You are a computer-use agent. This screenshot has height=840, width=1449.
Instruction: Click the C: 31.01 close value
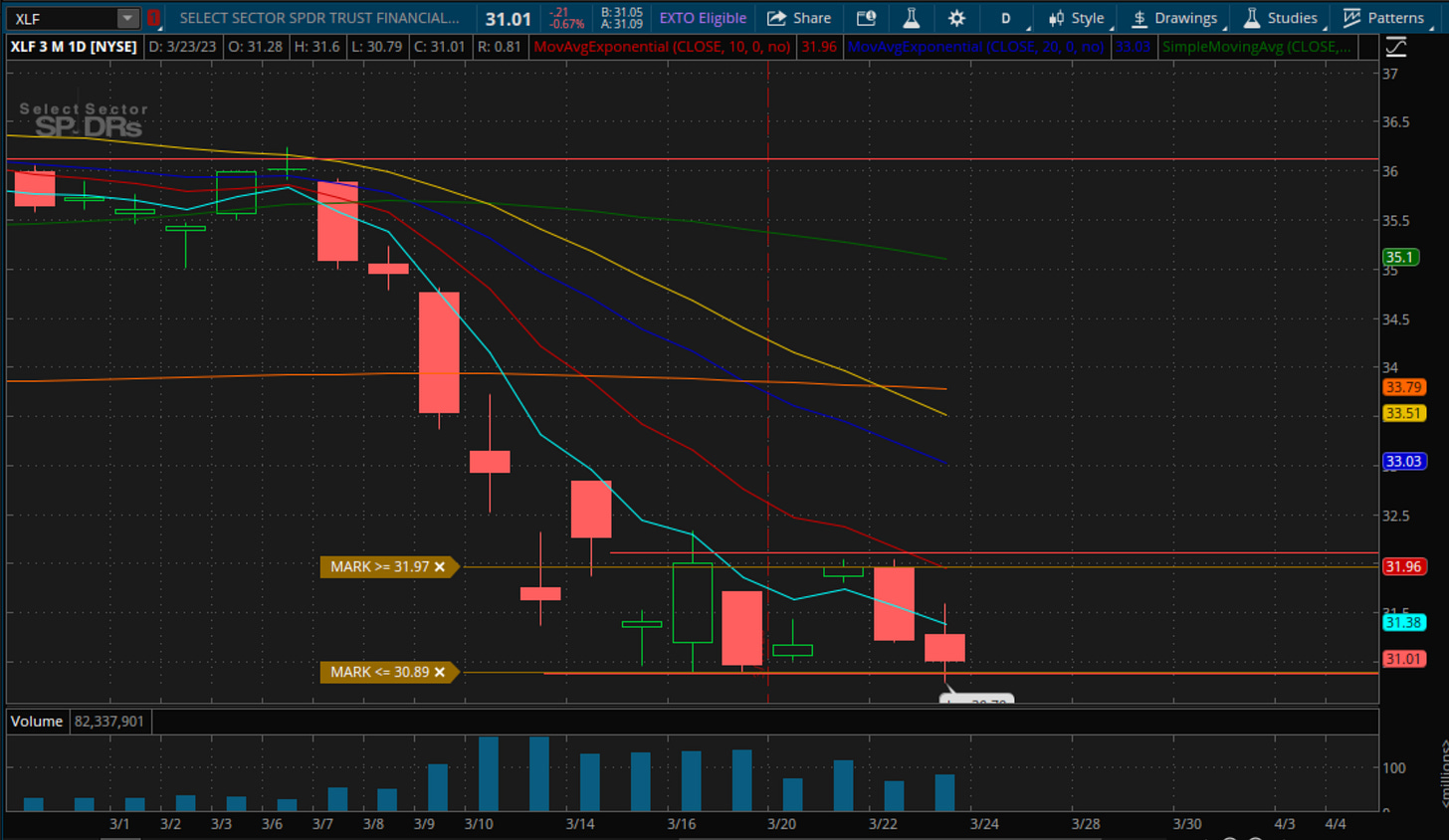click(x=440, y=47)
